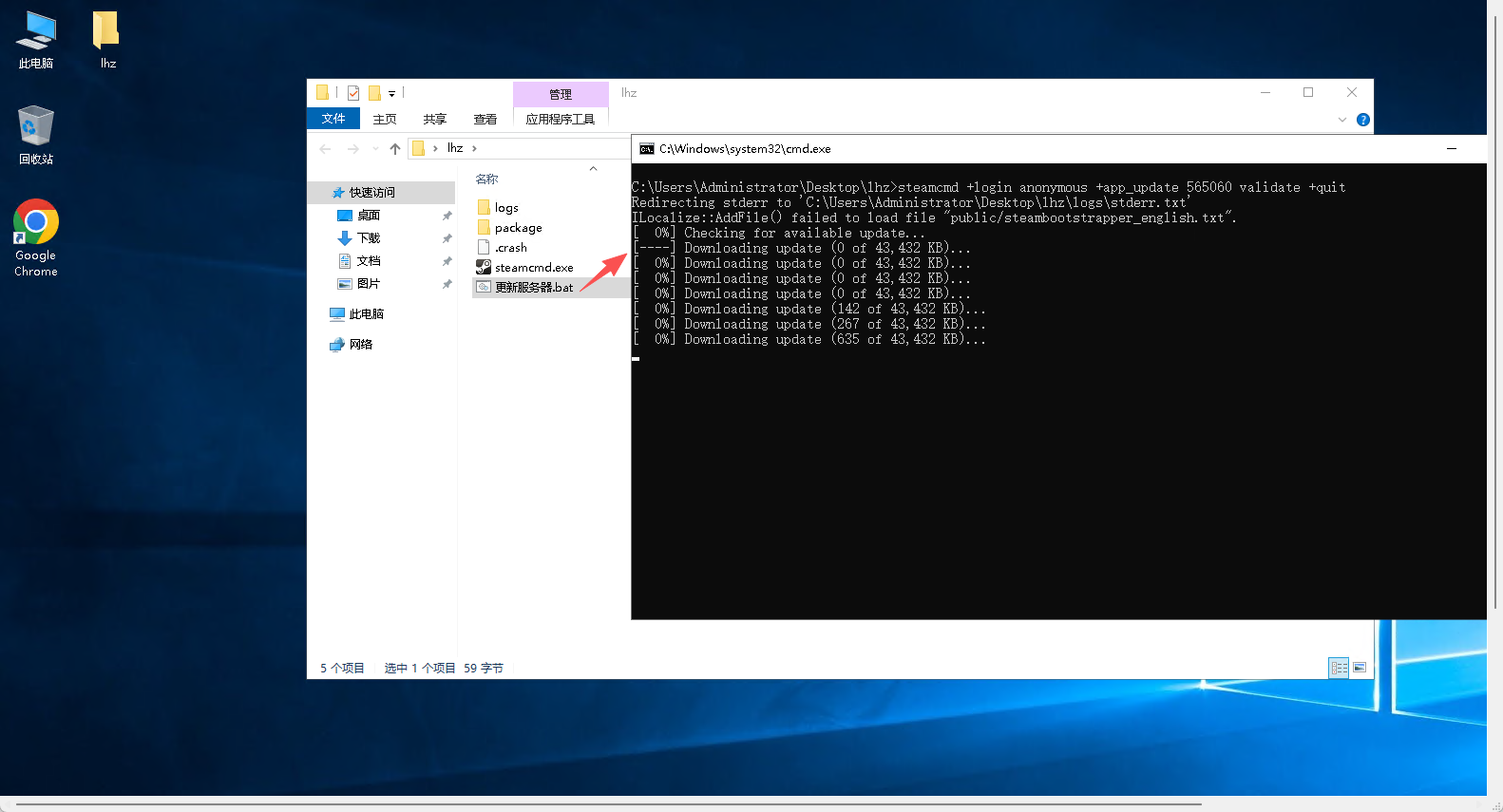Switch to details view in the status bar
The height and width of the screenshot is (812, 1503).
[x=1339, y=668]
